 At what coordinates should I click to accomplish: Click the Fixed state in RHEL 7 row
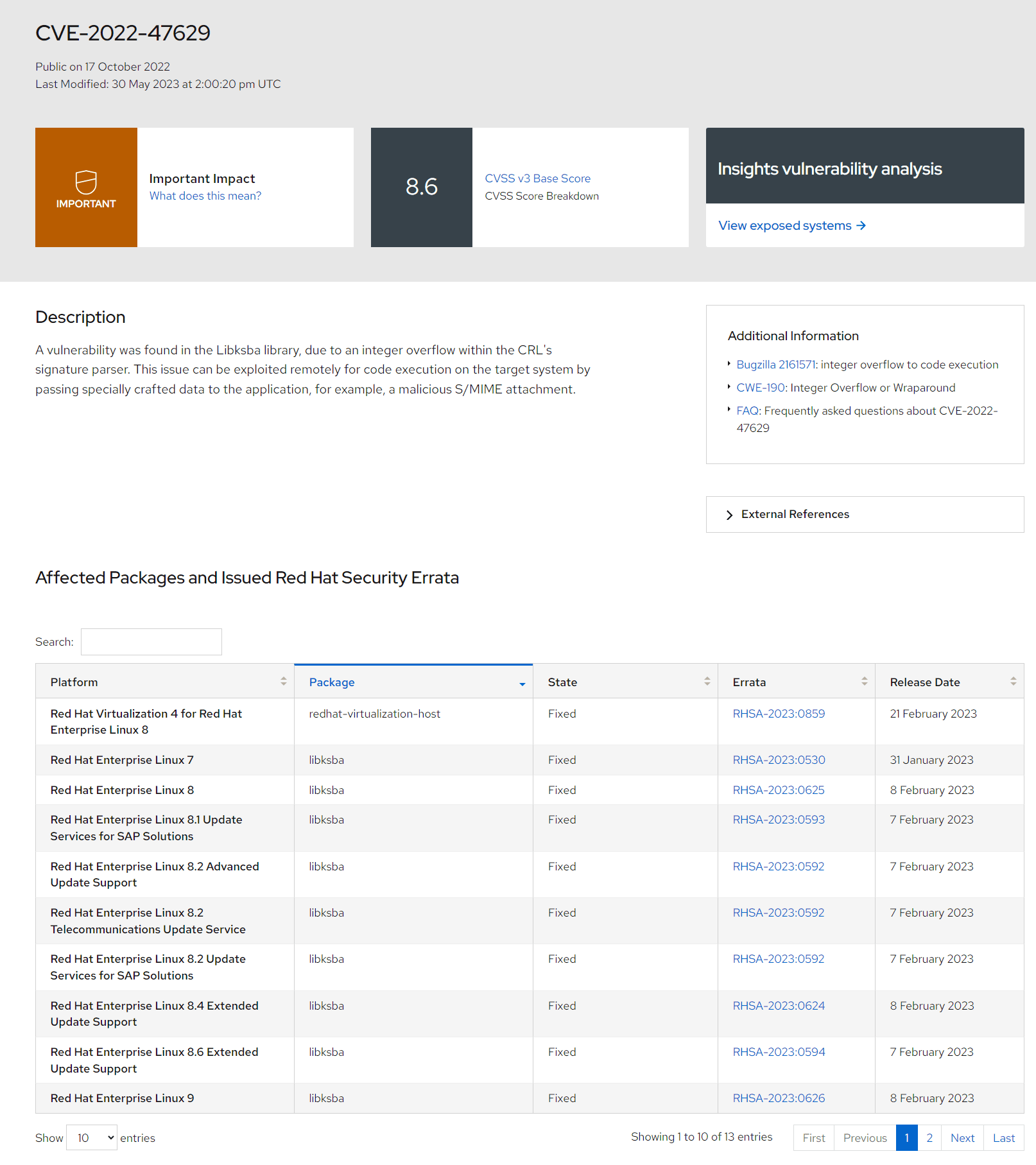[562, 760]
